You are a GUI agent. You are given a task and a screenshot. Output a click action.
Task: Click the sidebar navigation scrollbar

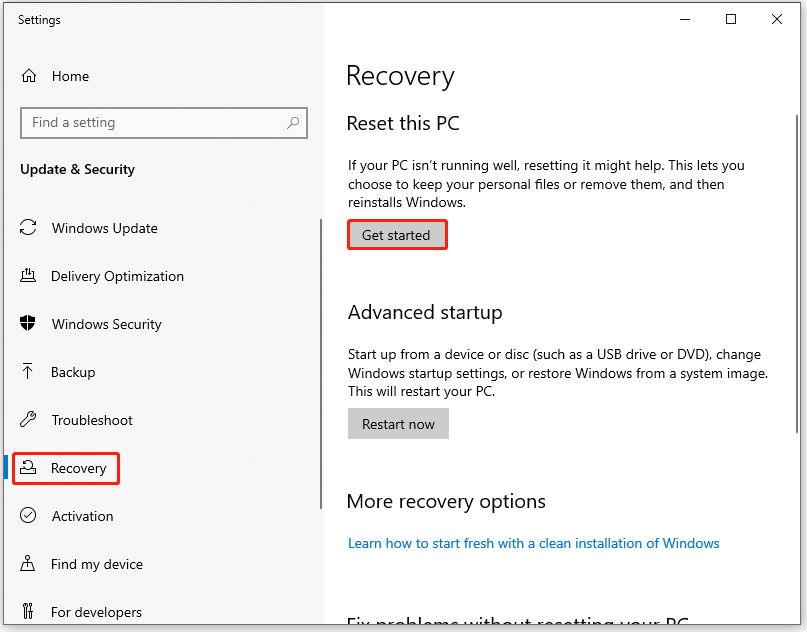point(321,364)
